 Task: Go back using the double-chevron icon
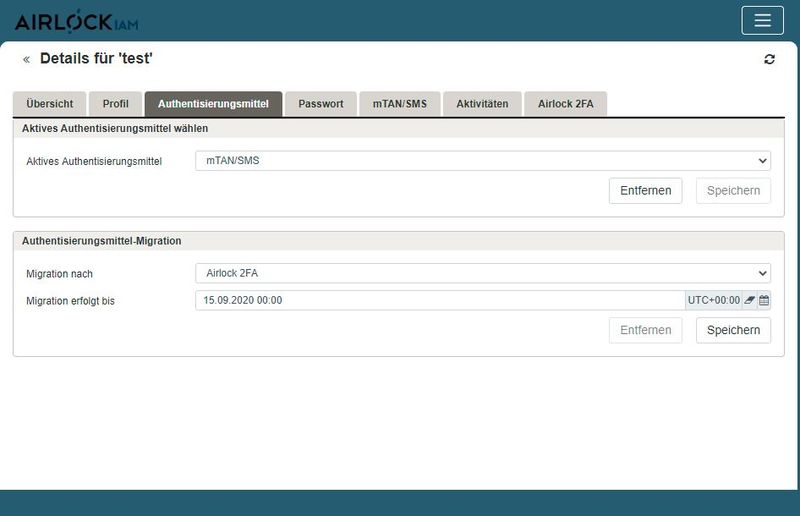(26, 60)
